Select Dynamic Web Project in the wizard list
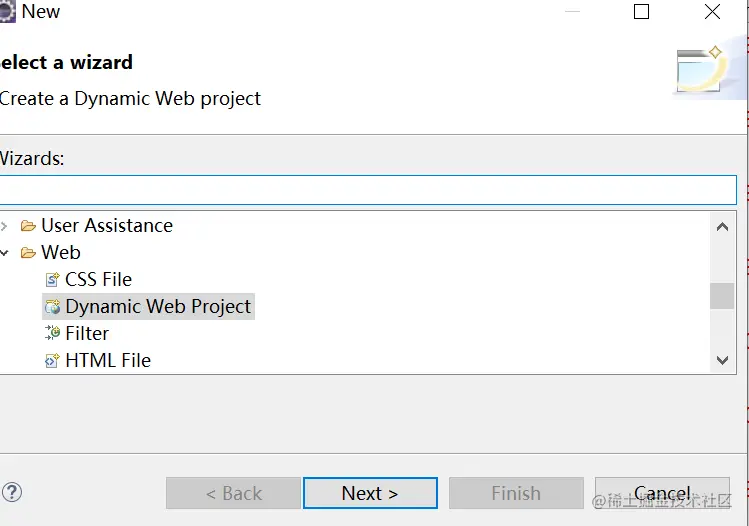 (x=158, y=307)
